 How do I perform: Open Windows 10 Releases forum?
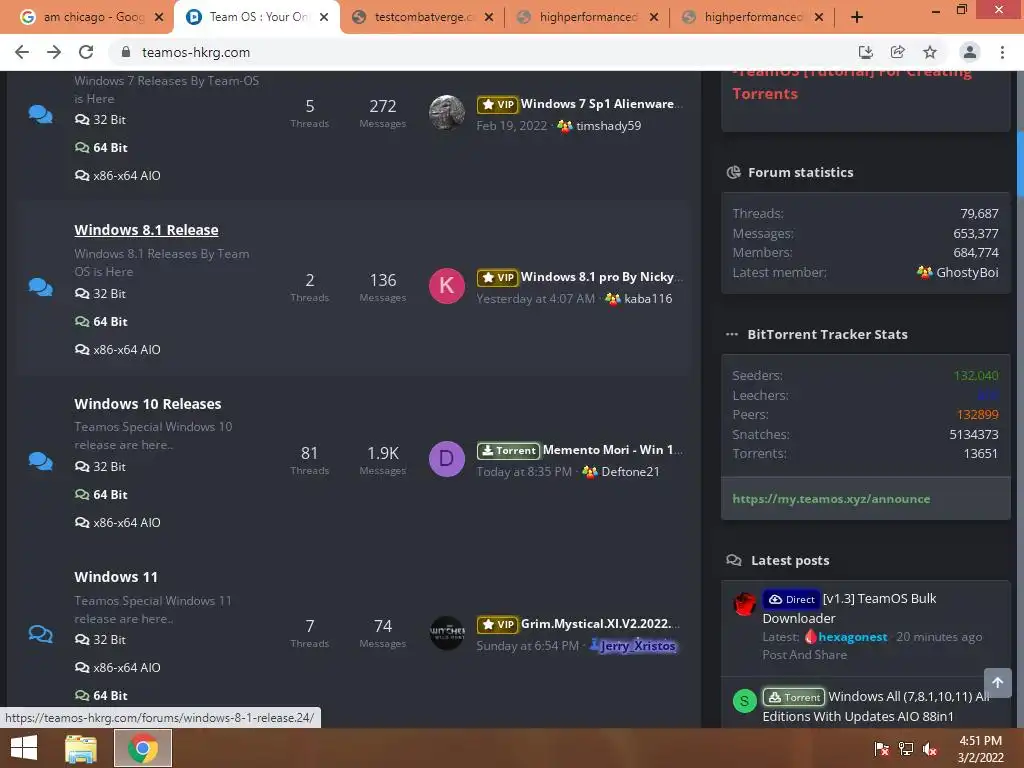tap(148, 404)
